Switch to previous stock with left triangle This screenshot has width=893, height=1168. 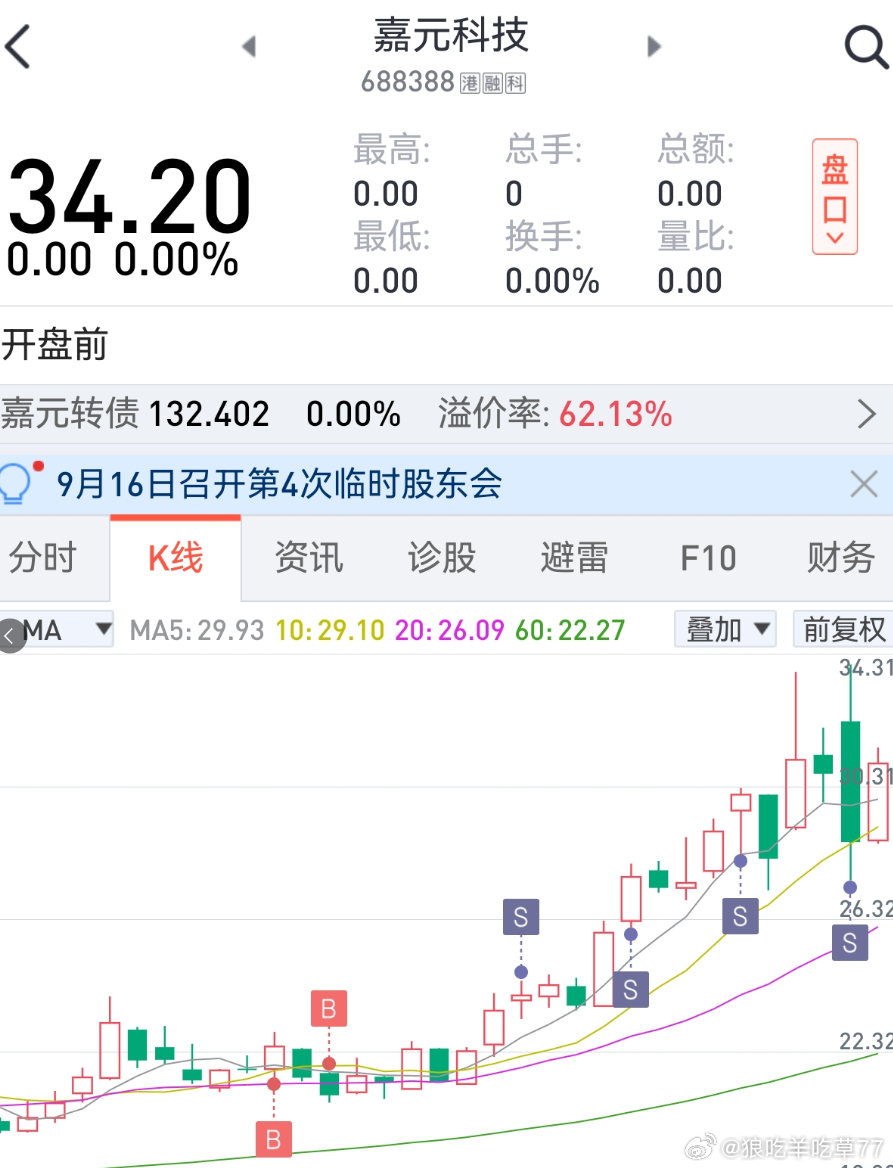coord(250,47)
